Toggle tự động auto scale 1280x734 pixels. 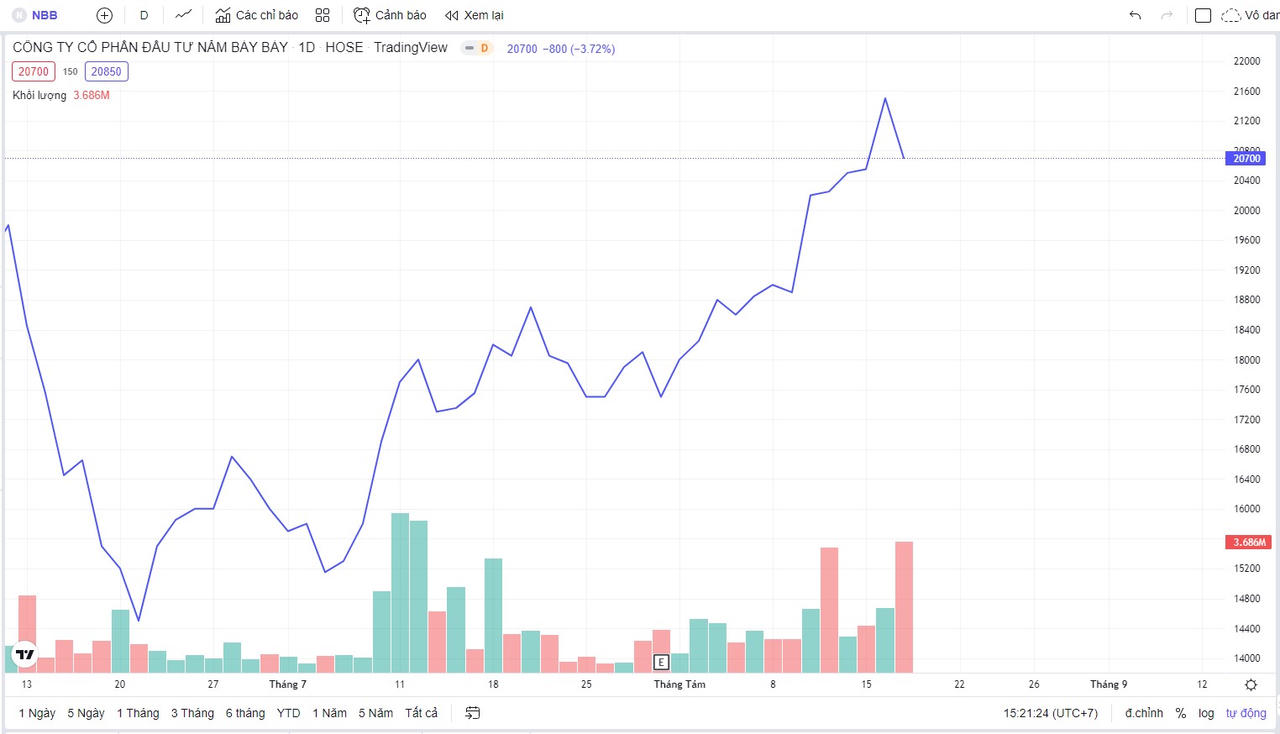tap(1246, 713)
